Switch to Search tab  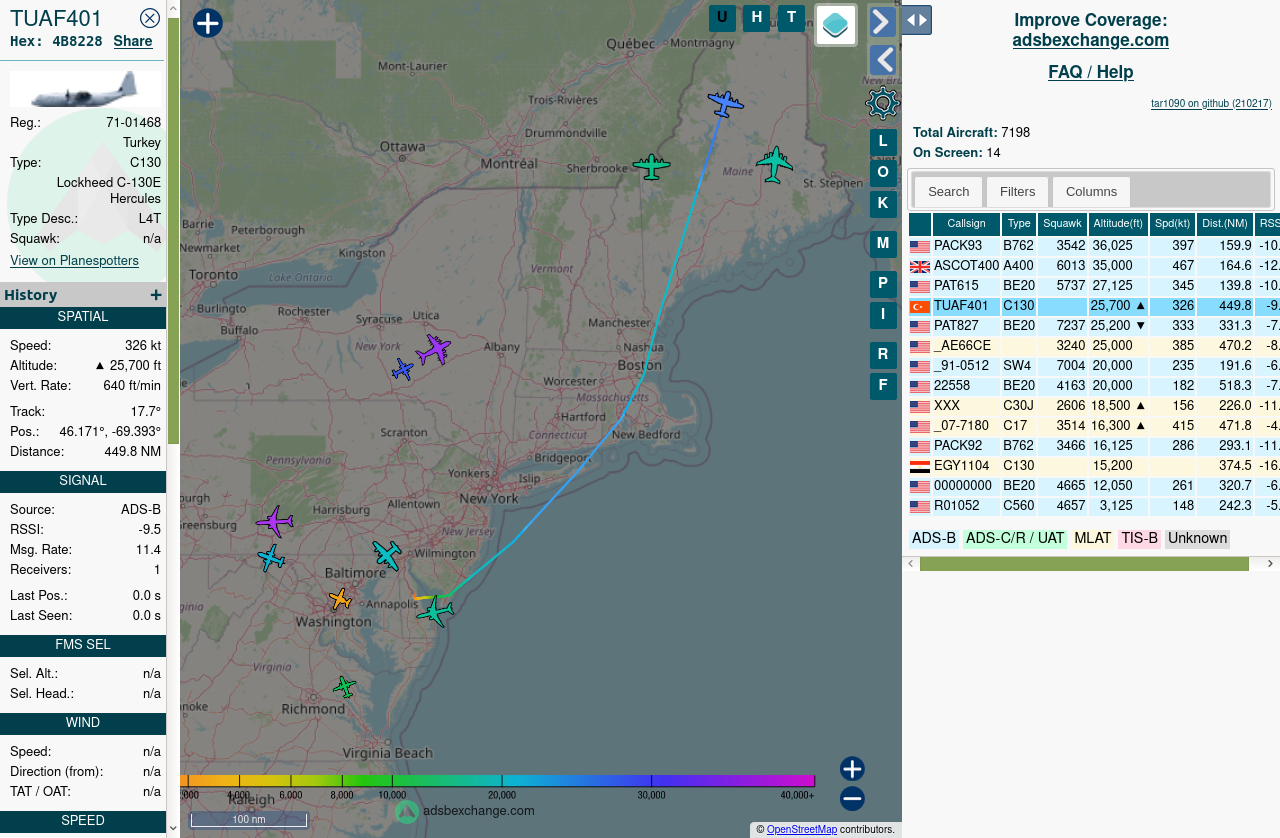pyautogui.click(x=948, y=192)
